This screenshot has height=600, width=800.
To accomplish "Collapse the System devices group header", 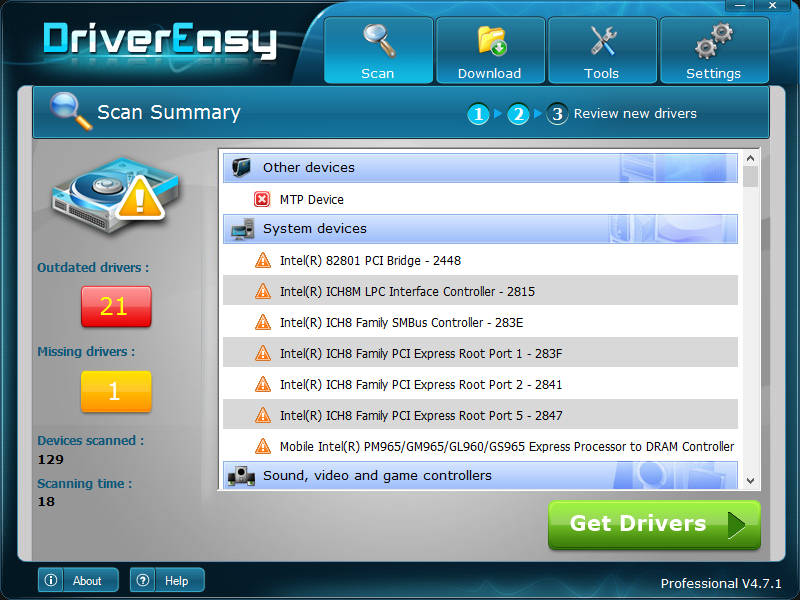I will coord(480,229).
